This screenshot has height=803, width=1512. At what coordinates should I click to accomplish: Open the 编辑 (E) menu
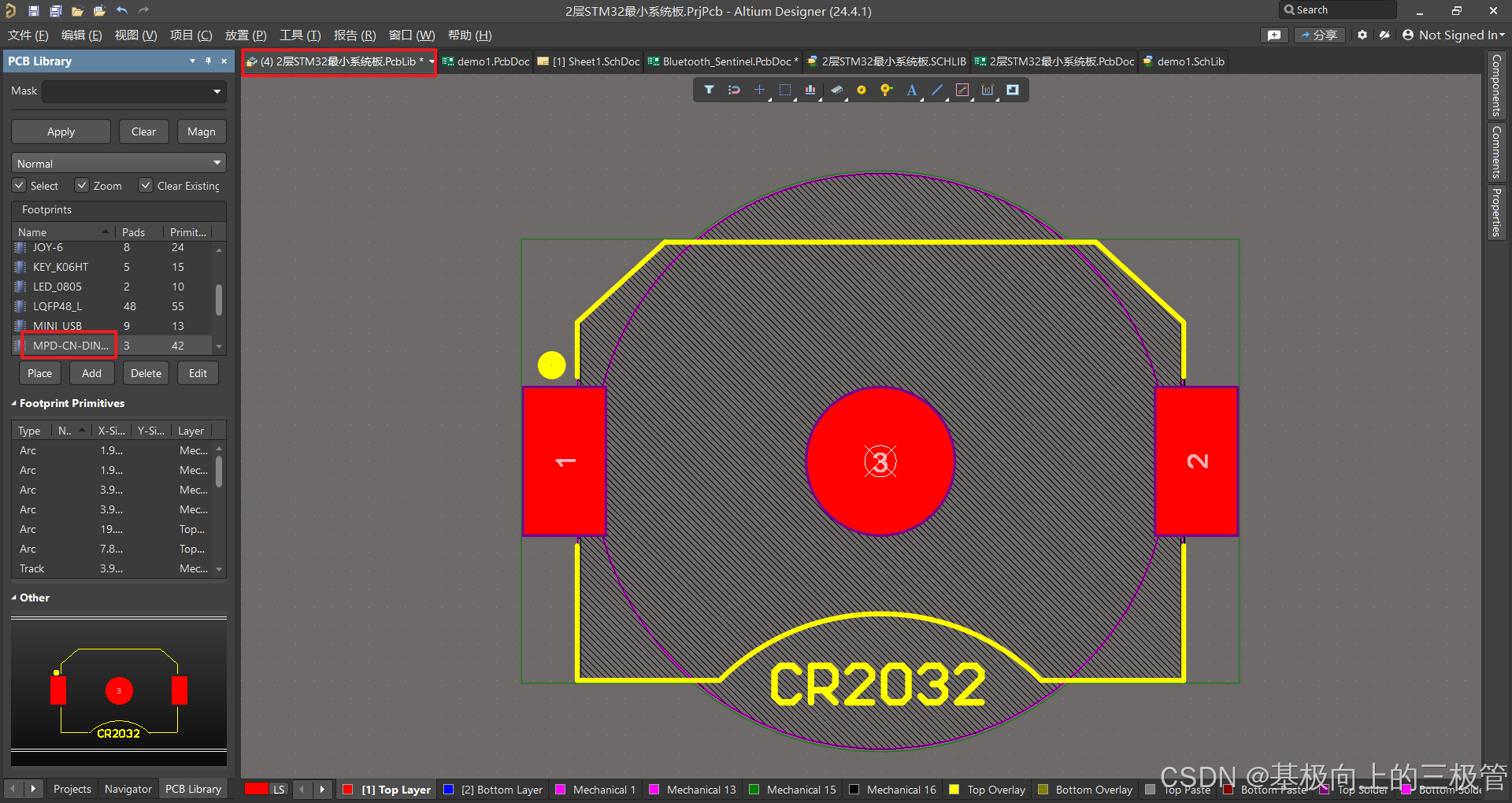click(82, 35)
